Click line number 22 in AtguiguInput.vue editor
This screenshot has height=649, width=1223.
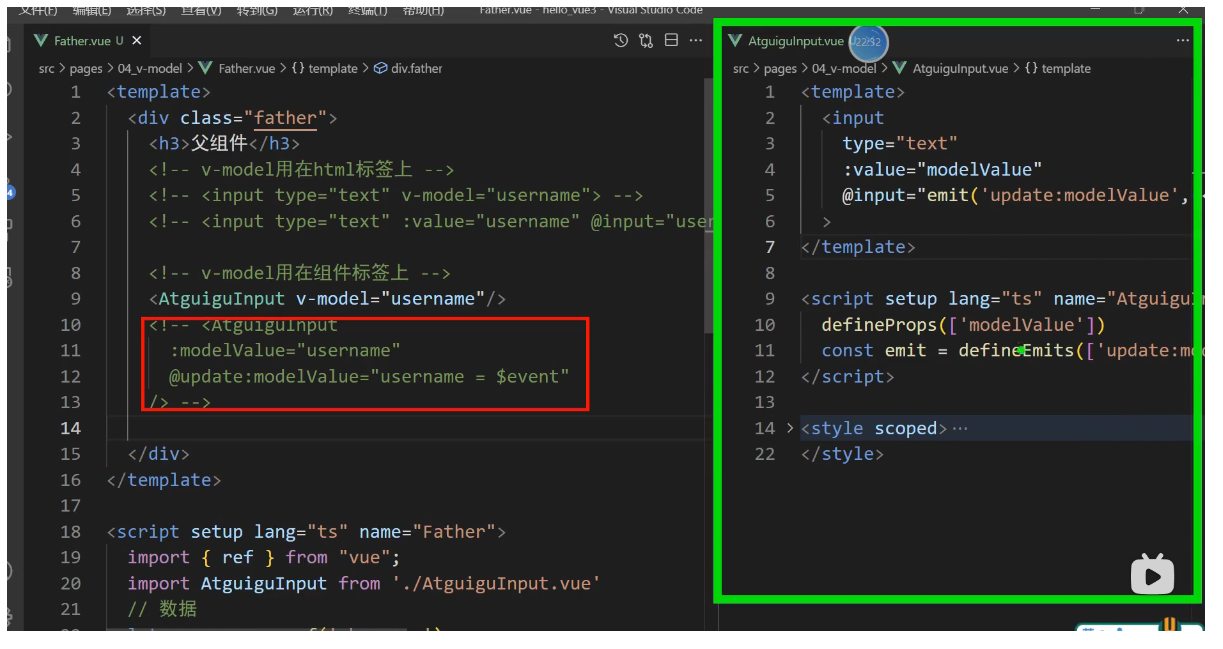click(765, 454)
